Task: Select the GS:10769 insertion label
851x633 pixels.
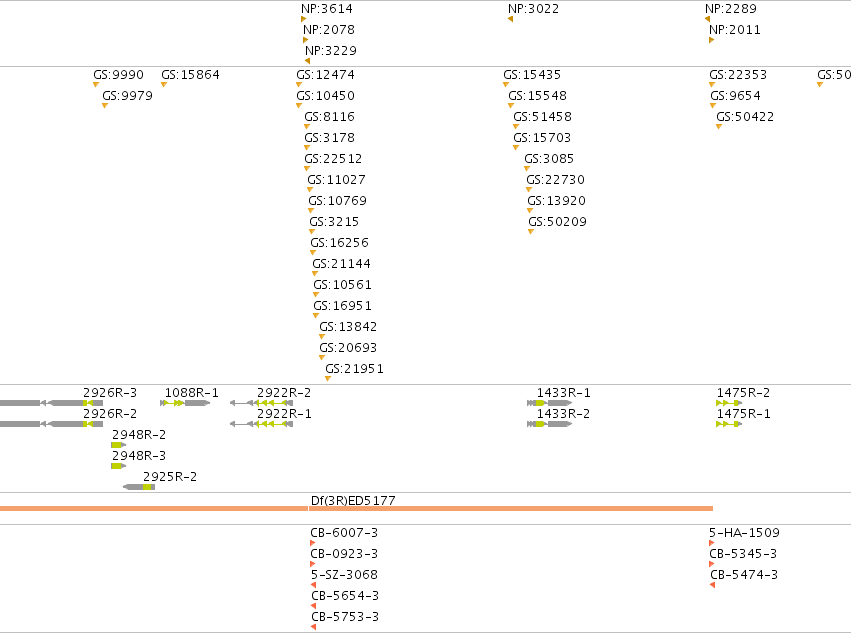Action: point(338,200)
